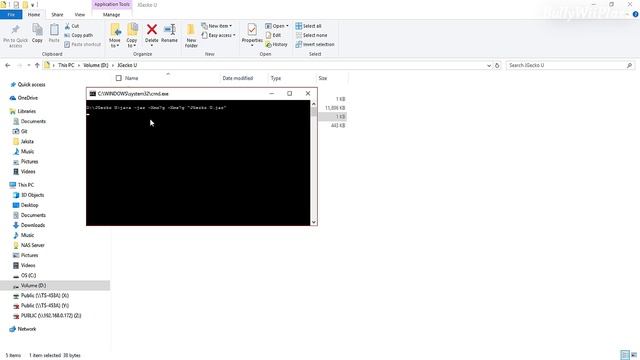640x360 pixels.
Task: Open PUBLIC (\\192.168.0.172) (Z:) drive
Action: 51,316
